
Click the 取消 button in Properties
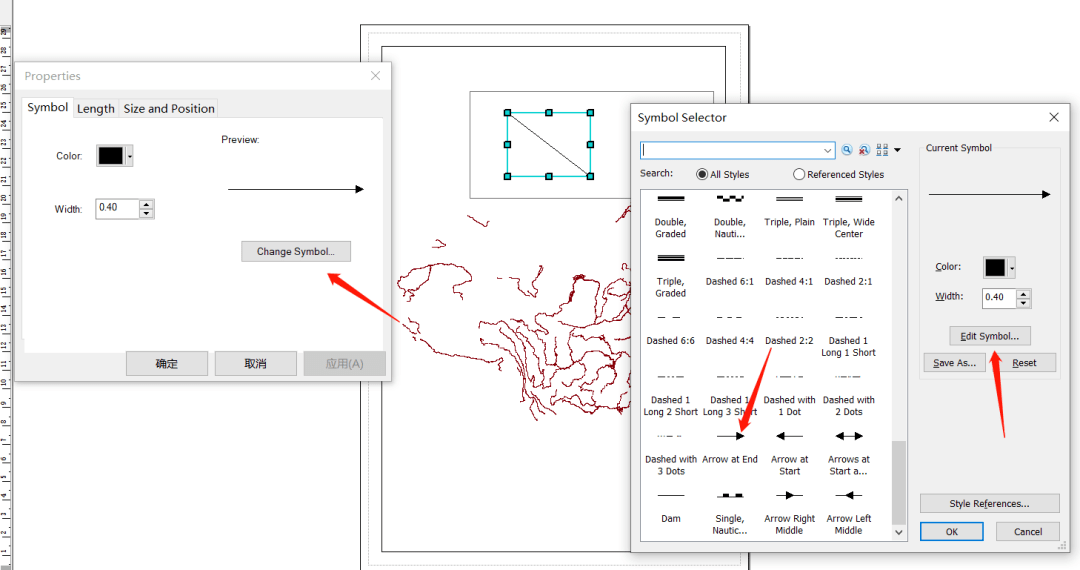click(x=256, y=363)
